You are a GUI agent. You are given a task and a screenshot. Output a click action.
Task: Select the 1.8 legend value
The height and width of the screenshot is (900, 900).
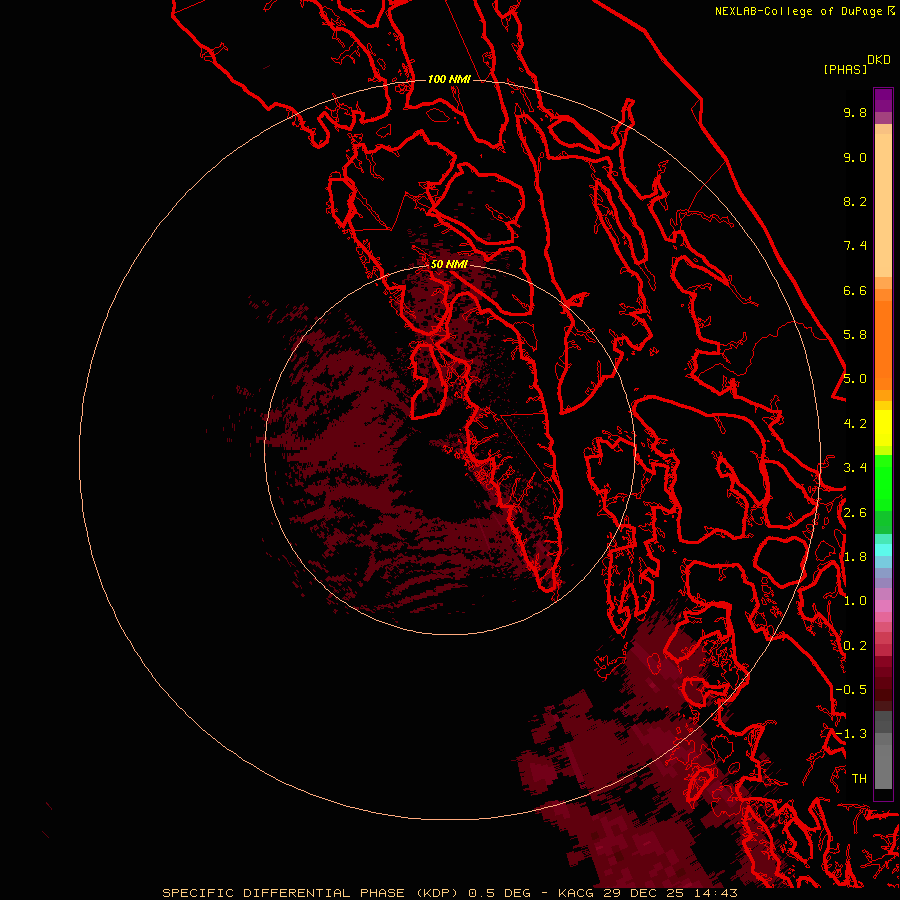(855, 557)
